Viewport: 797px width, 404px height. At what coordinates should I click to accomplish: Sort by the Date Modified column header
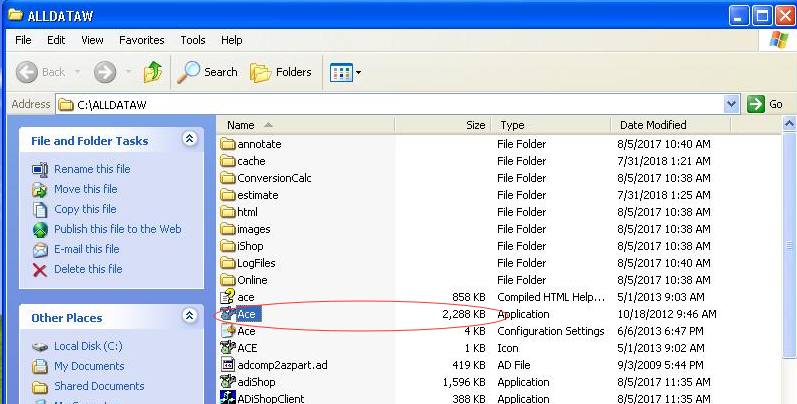click(671, 125)
